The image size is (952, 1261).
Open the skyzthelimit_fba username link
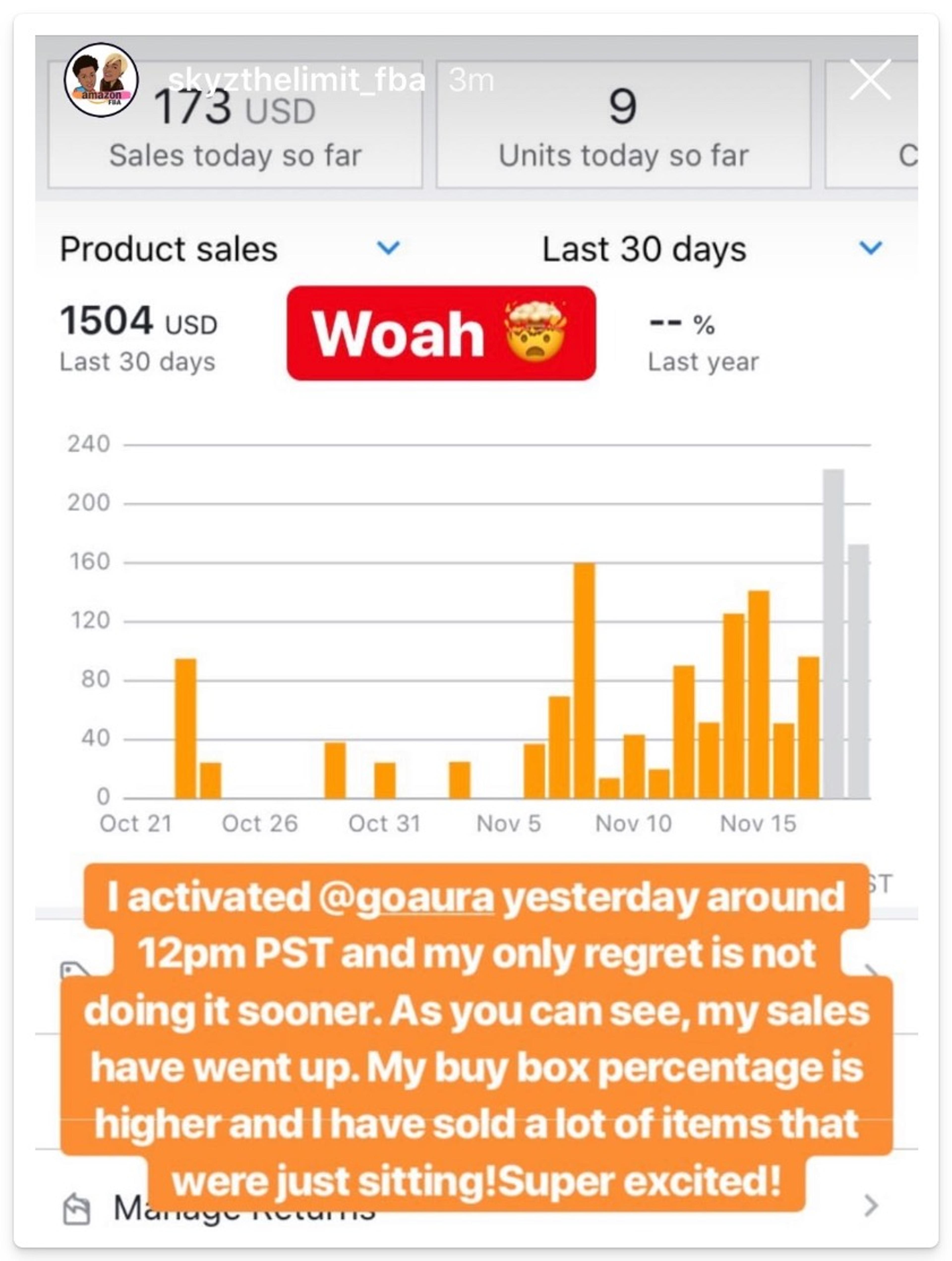pos(297,80)
